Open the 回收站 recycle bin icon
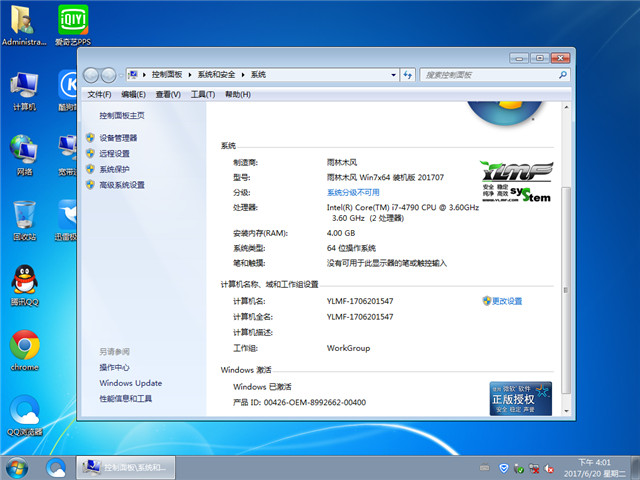Viewport: 640px width, 480px height. pos(24,220)
